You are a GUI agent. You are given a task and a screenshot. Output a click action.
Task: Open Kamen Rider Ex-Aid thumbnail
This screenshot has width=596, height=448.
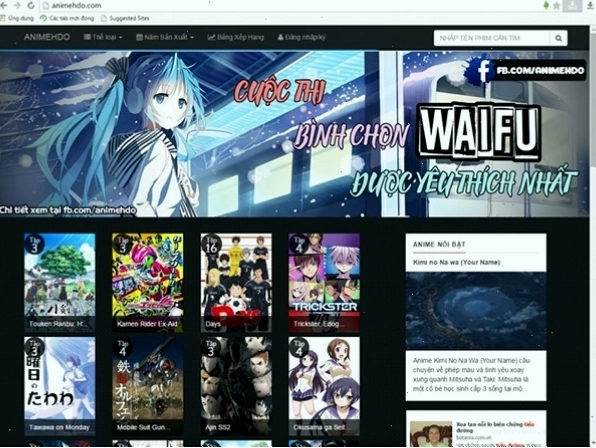point(147,283)
